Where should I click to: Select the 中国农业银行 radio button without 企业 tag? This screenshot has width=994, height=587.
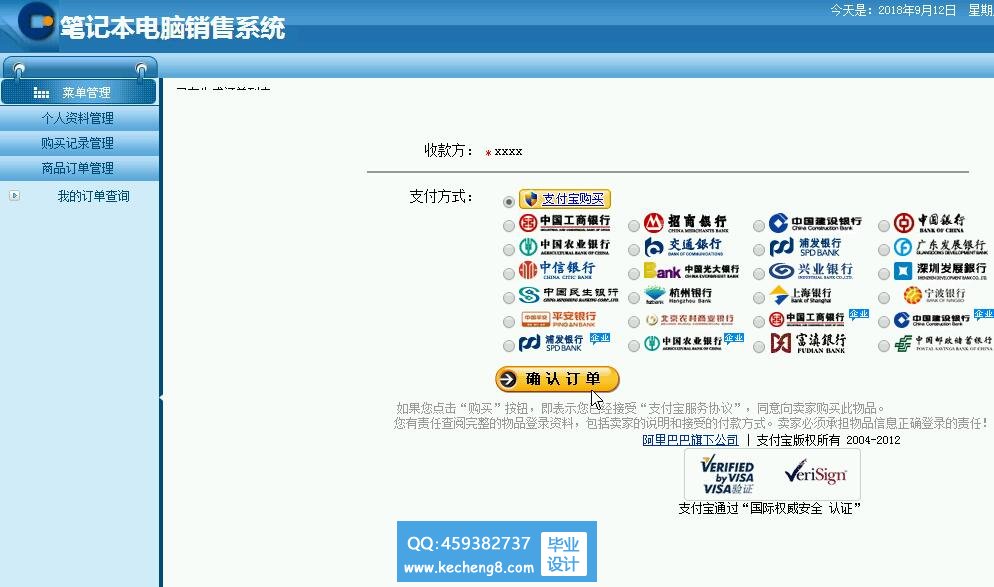[x=508, y=250]
